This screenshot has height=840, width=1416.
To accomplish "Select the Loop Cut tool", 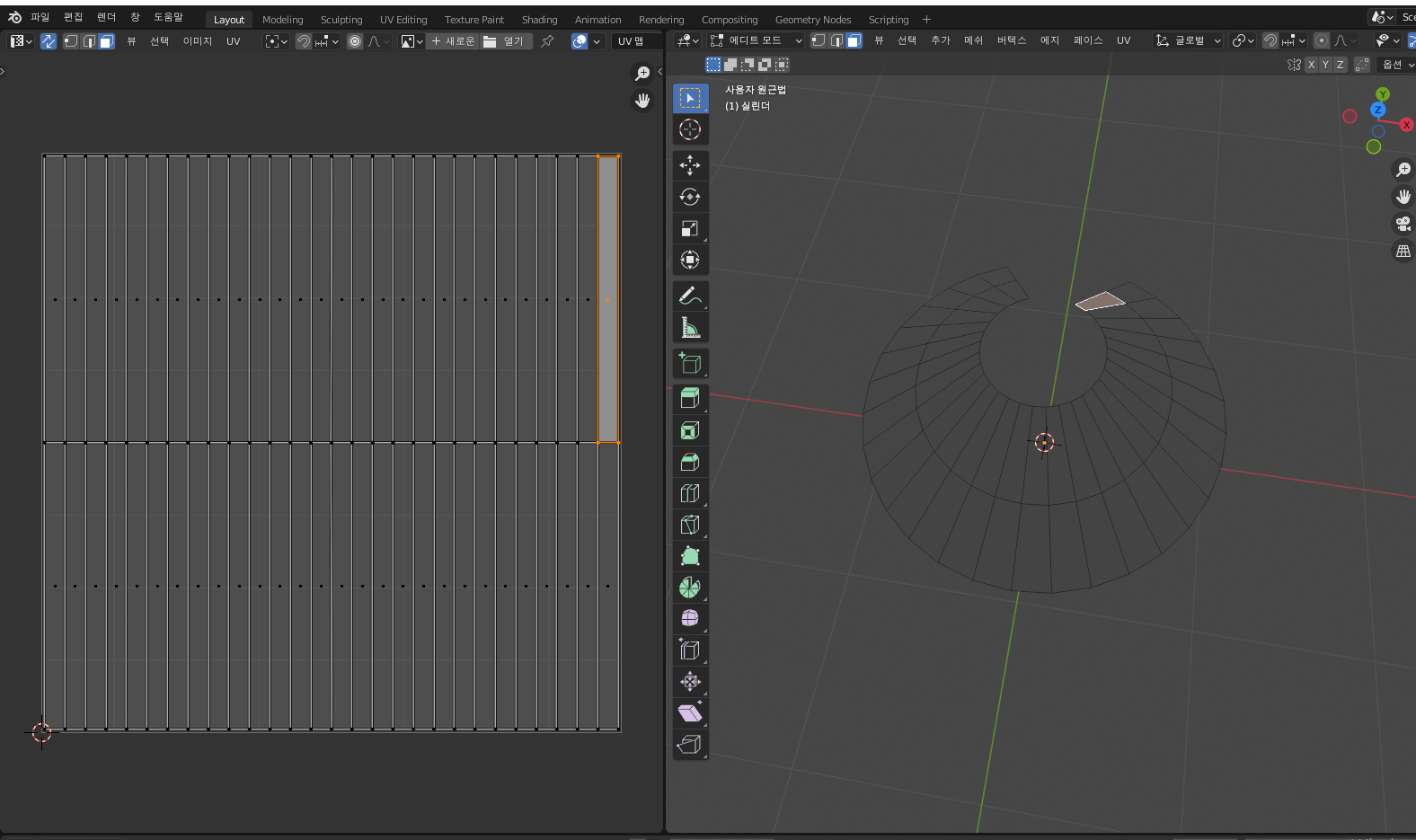I will pyautogui.click(x=690, y=493).
